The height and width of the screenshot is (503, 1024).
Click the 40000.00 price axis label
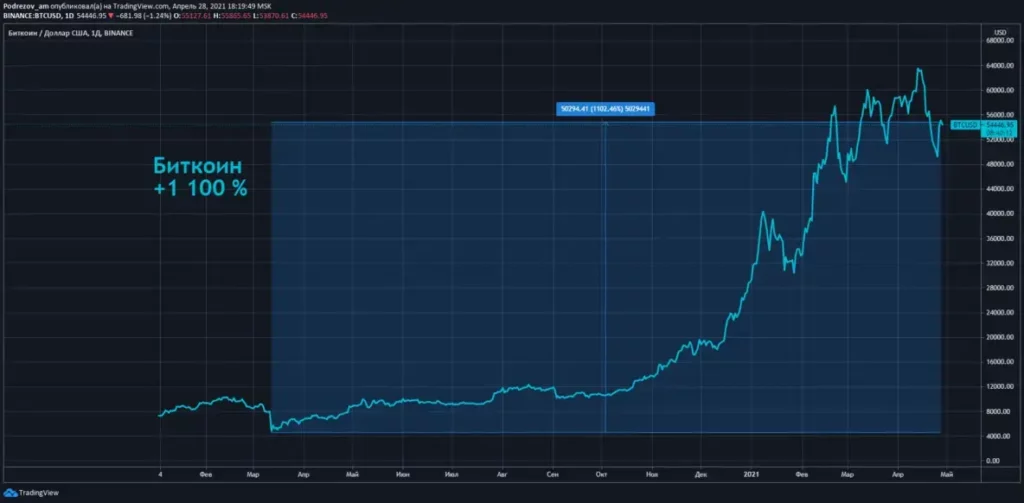pyautogui.click(x=1002, y=214)
